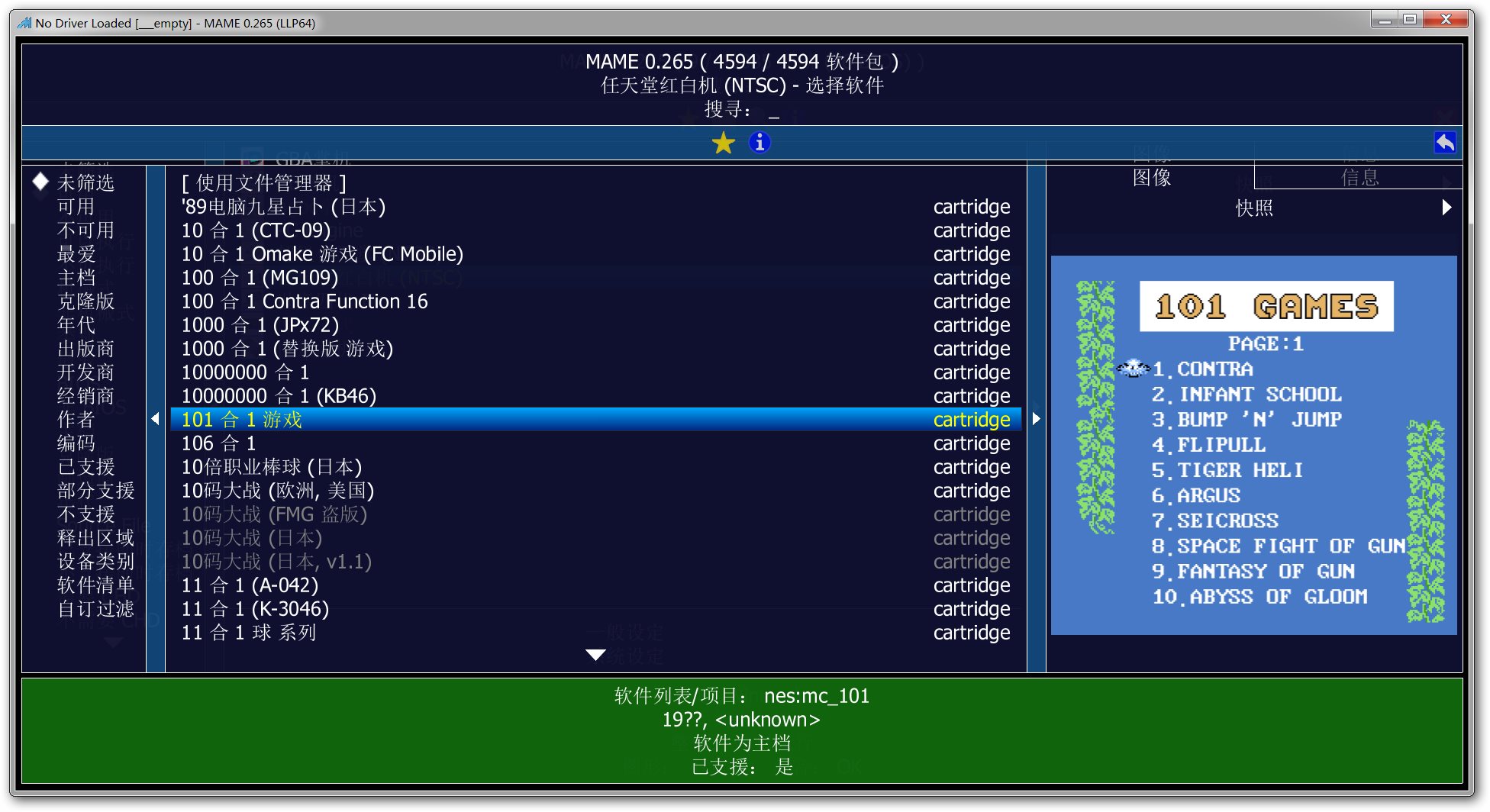Select 11 合 1 (A-042) entry

[x=595, y=585]
